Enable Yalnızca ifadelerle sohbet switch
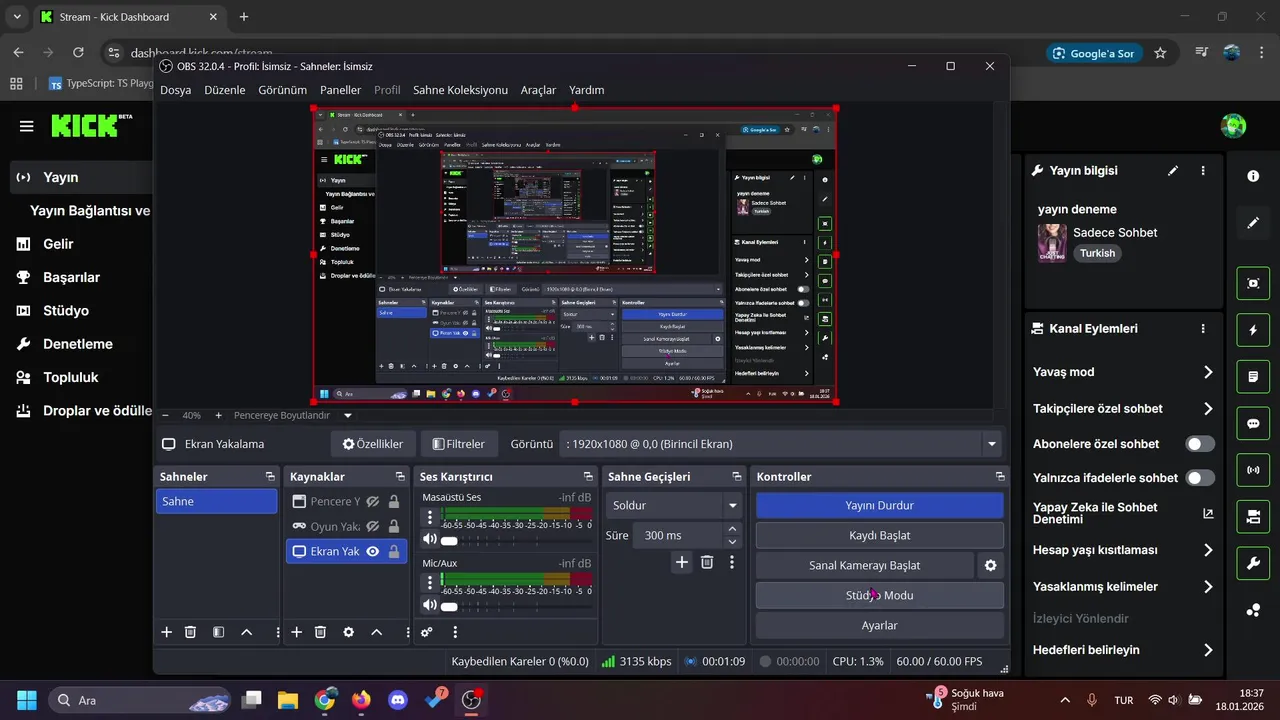The width and height of the screenshot is (1280, 720). (x=1200, y=478)
